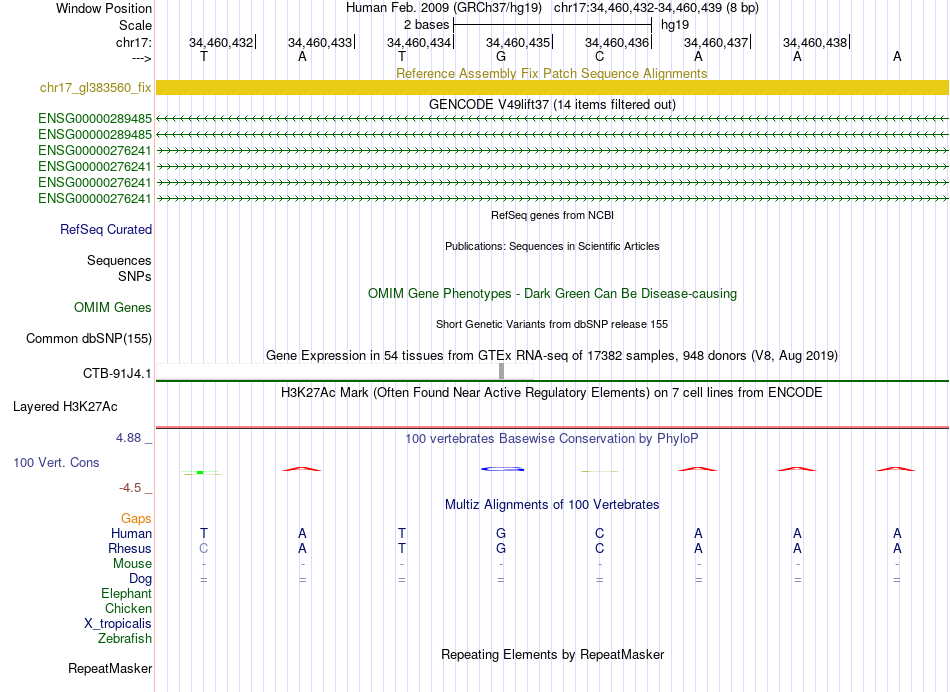Click the gray bar in CTB-91J4.1 expression chart
This screenshot has height=692, width=950.
[501, 371]
